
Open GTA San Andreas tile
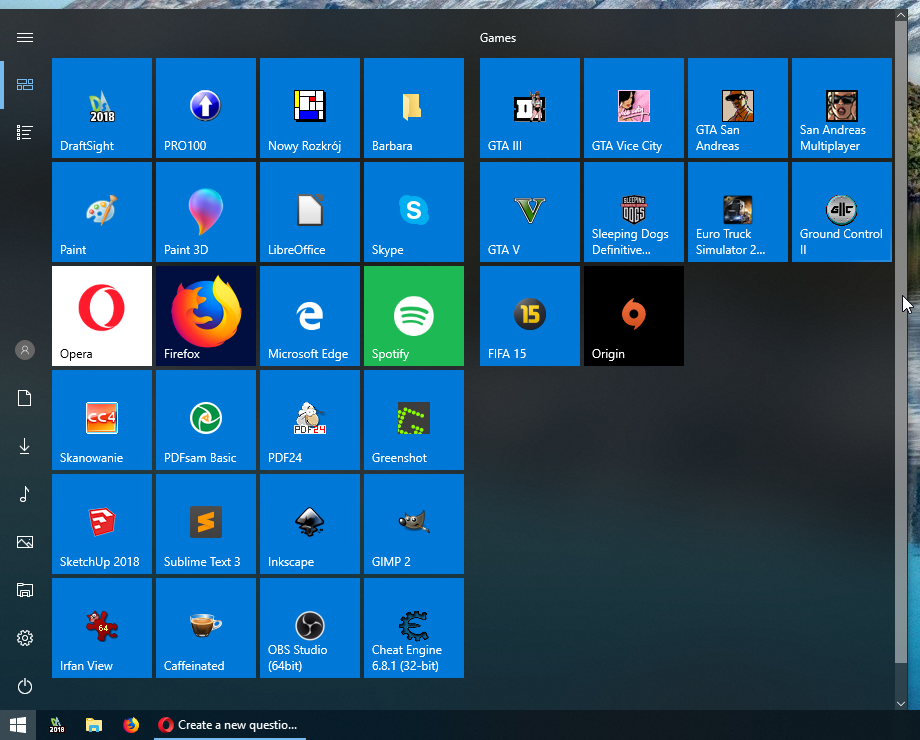(738, 108)
